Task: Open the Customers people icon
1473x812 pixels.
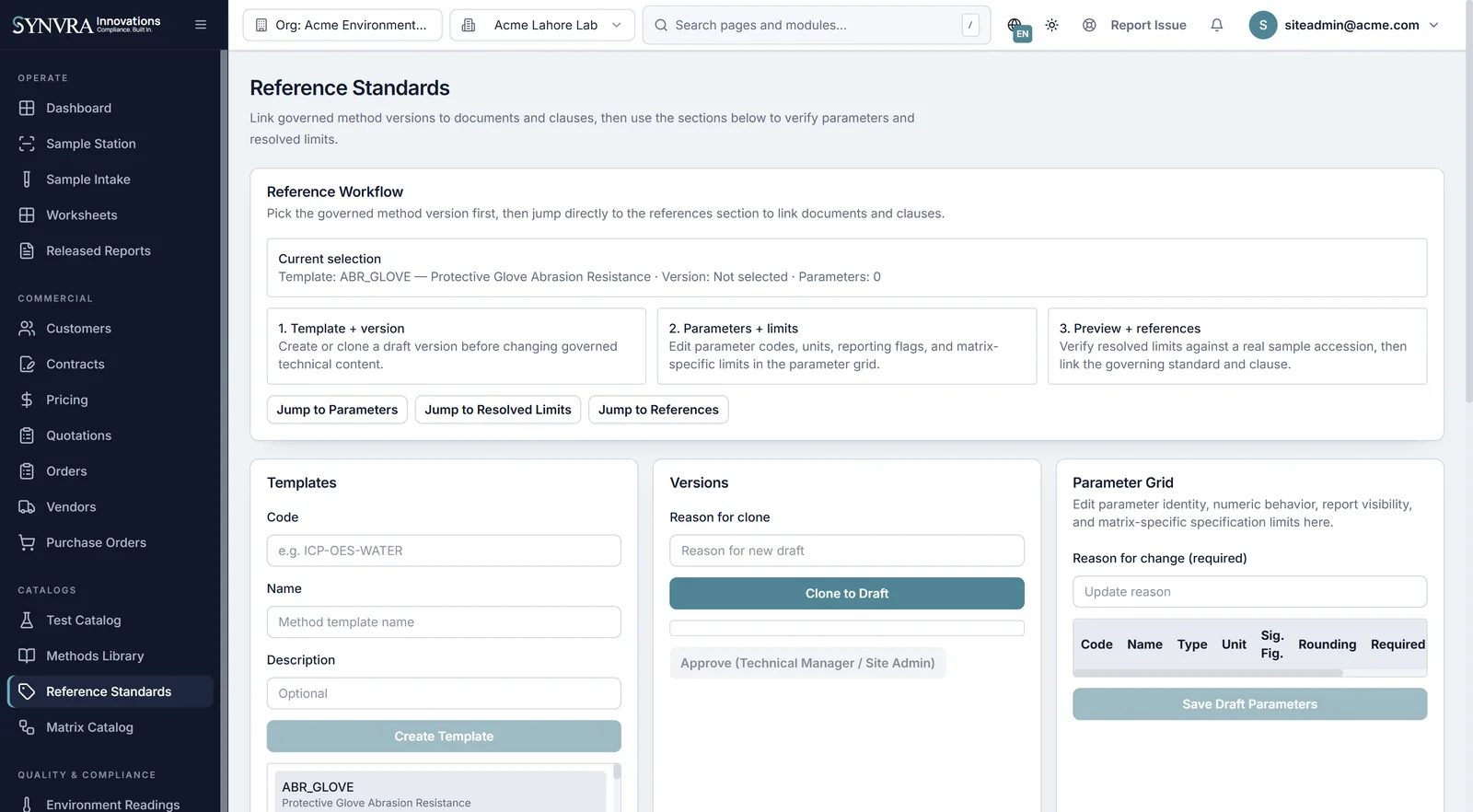Action: pyautogui.click(x=27, y=329)
